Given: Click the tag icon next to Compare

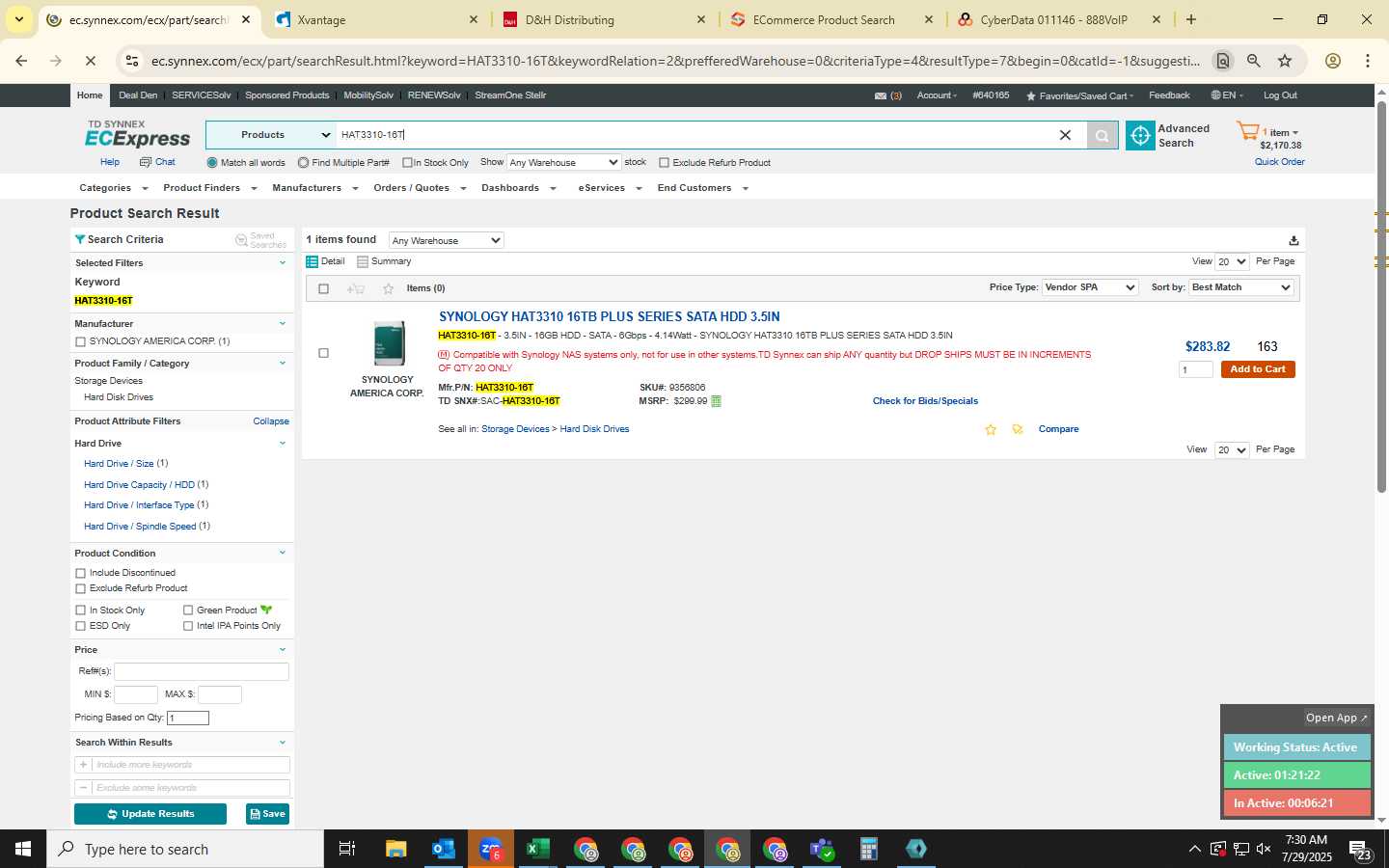Looking at the screenshot, I should 1018,429.
